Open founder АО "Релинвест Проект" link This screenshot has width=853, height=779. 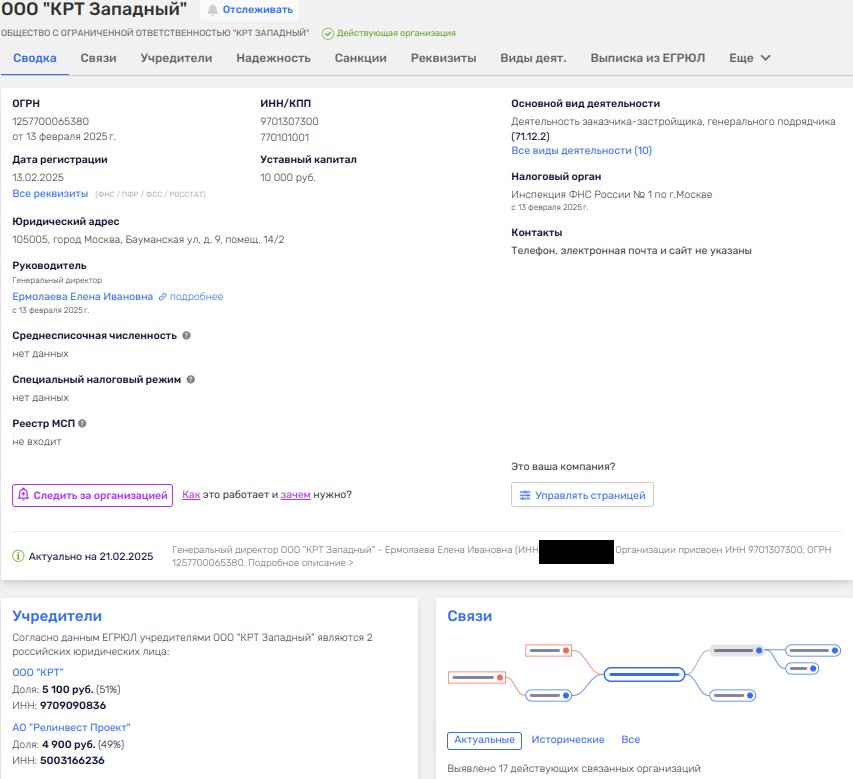click(71, 728)
